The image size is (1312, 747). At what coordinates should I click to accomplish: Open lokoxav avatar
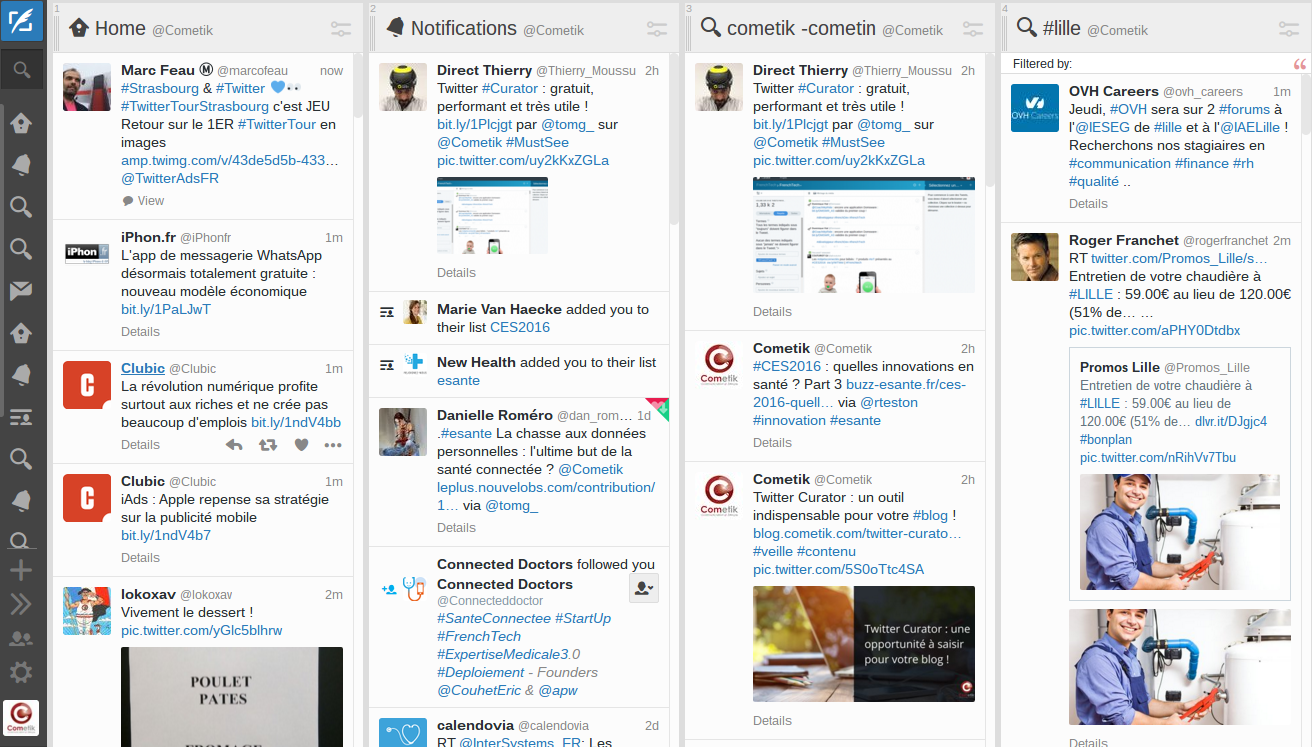tap(86, 611)
